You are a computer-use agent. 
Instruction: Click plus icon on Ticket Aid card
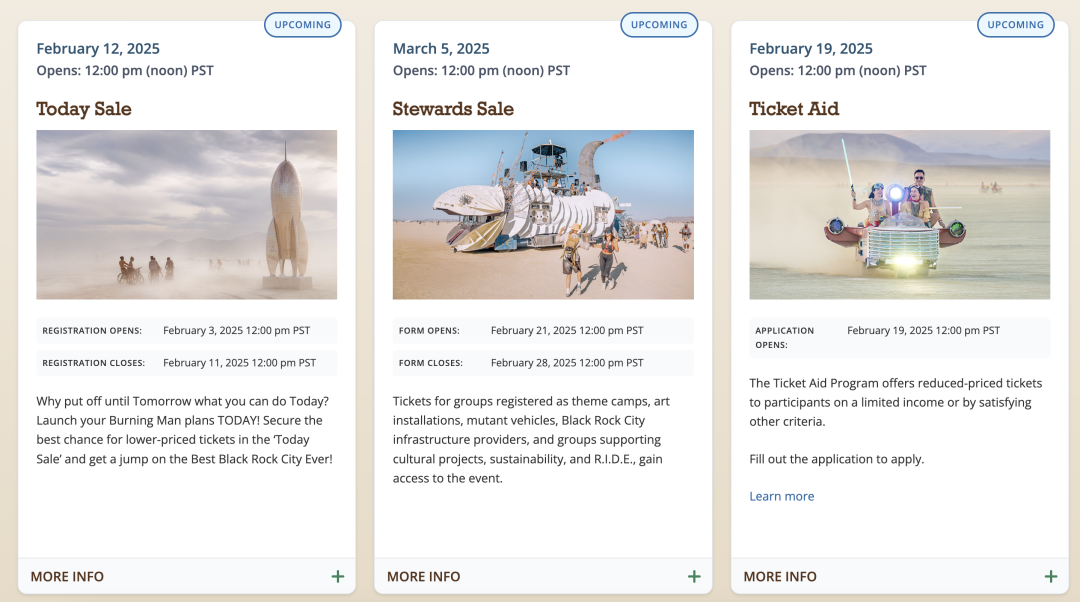pos(1051,577)
